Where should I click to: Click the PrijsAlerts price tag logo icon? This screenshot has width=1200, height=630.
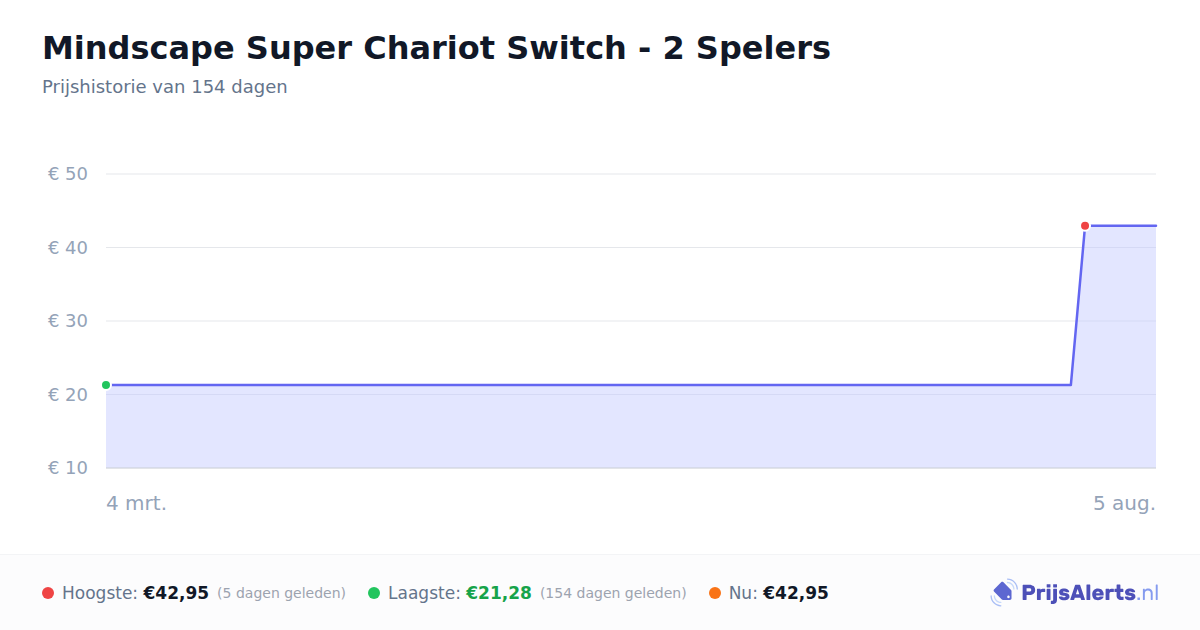coord(1003,593)
